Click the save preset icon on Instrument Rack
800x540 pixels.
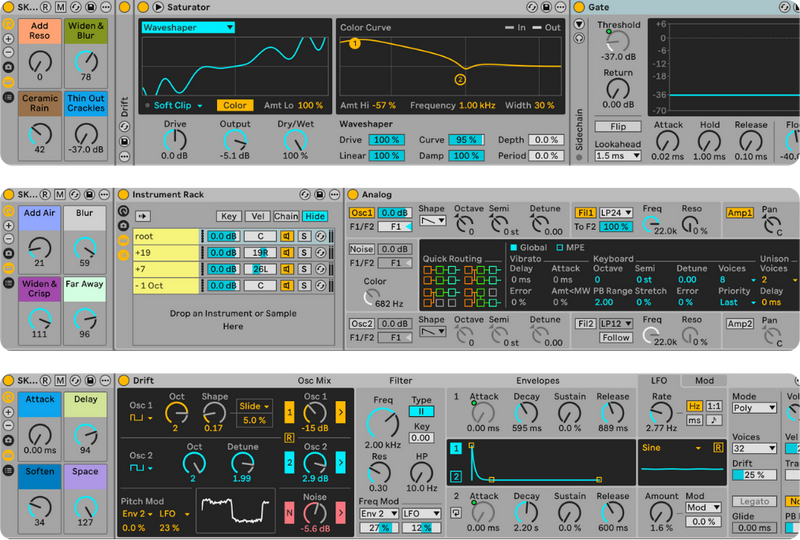pyautogui.click(x=320, y=194)
